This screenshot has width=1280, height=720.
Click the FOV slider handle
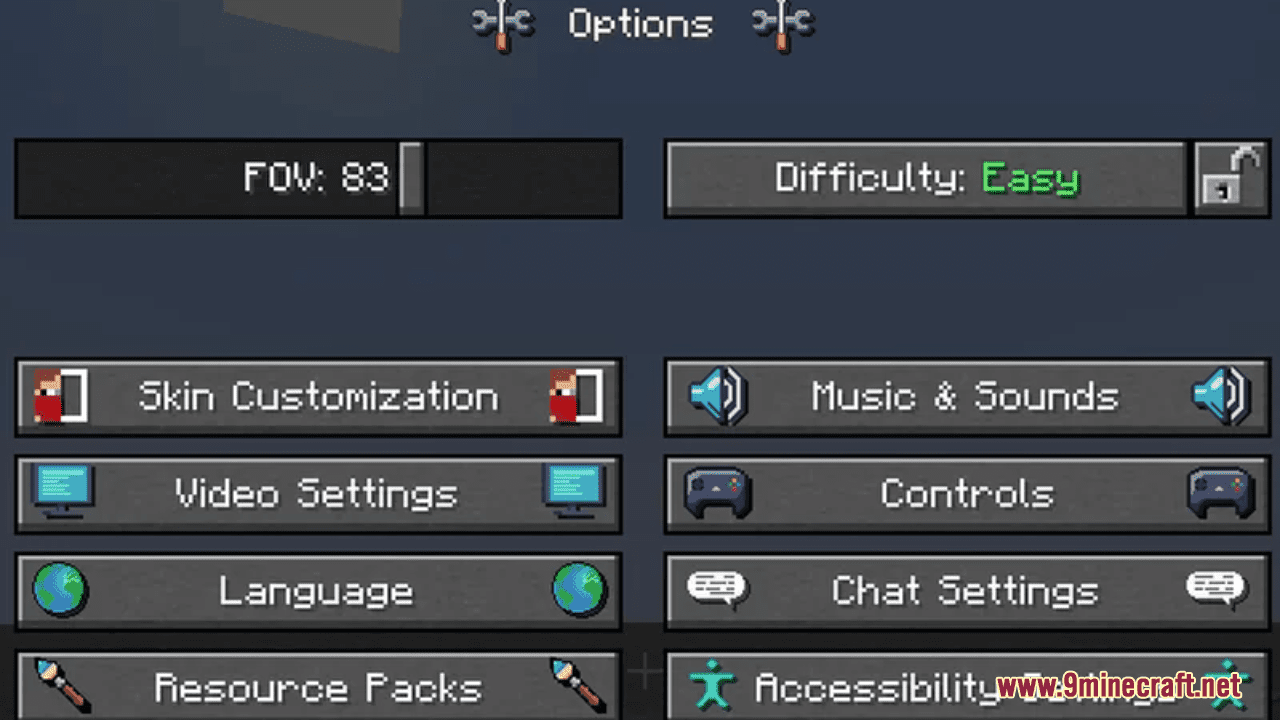pyautogui.click(x=411, y=179)
